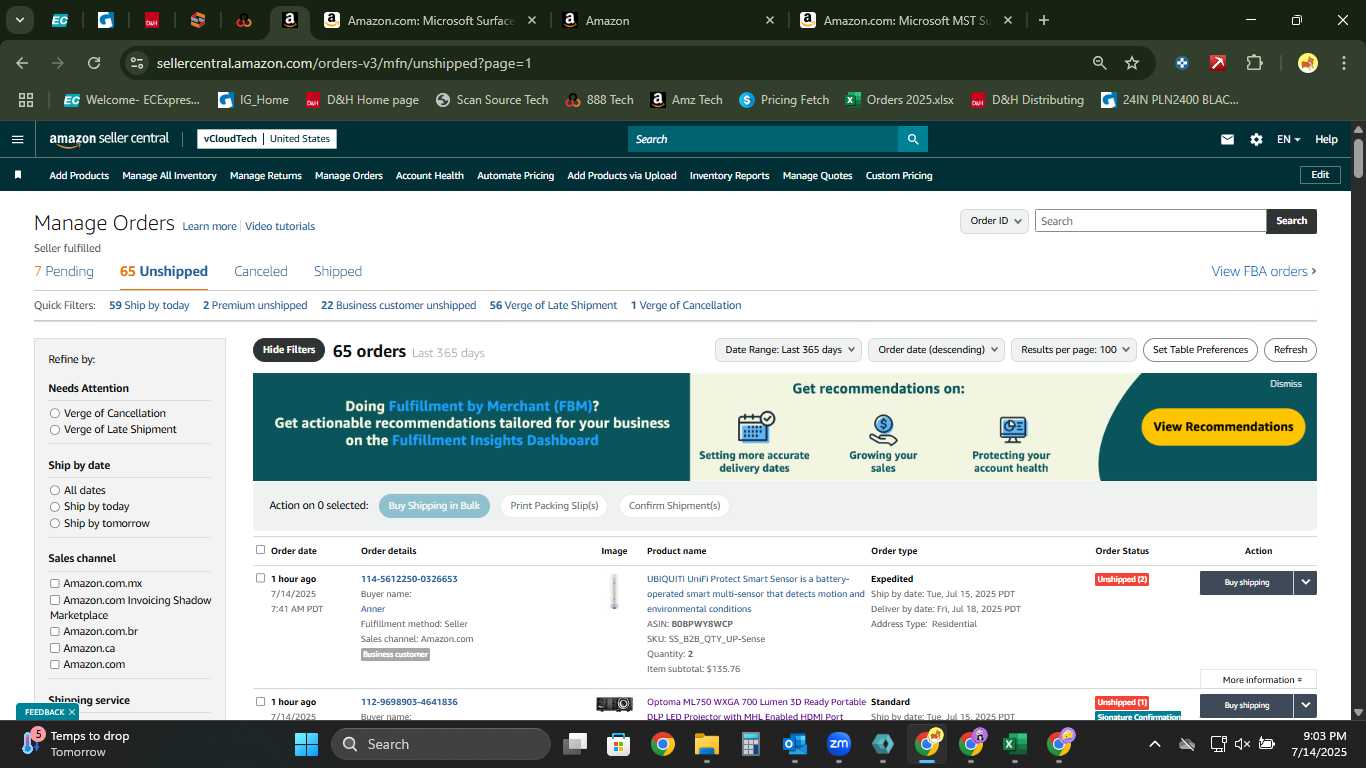Expand Buy shipping arrow for UBIQUITI order
This screenshot has height=768, width=1366.
coord(1305,582)
